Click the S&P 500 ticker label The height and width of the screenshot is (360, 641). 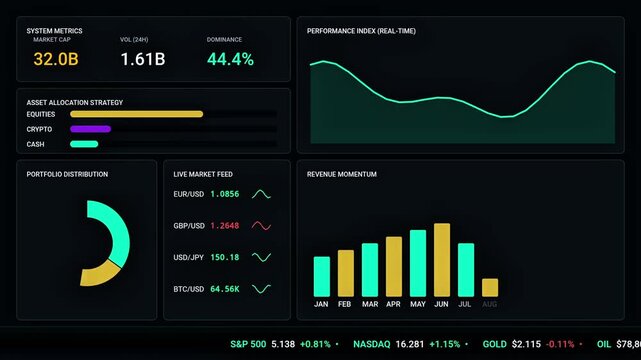click(x=248, y=344)
